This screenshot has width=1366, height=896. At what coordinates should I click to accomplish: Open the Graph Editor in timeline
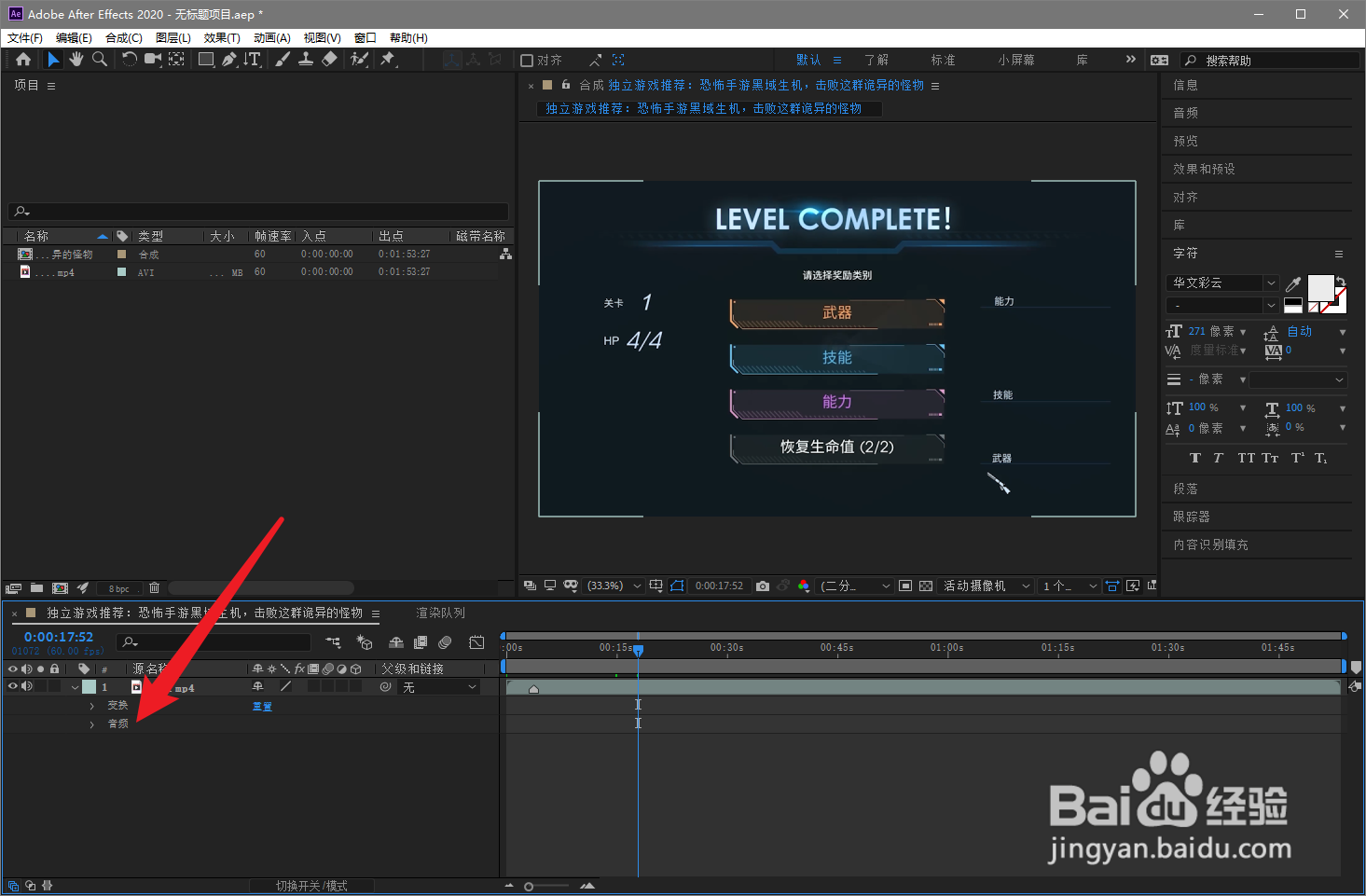[x=476, y=642]
